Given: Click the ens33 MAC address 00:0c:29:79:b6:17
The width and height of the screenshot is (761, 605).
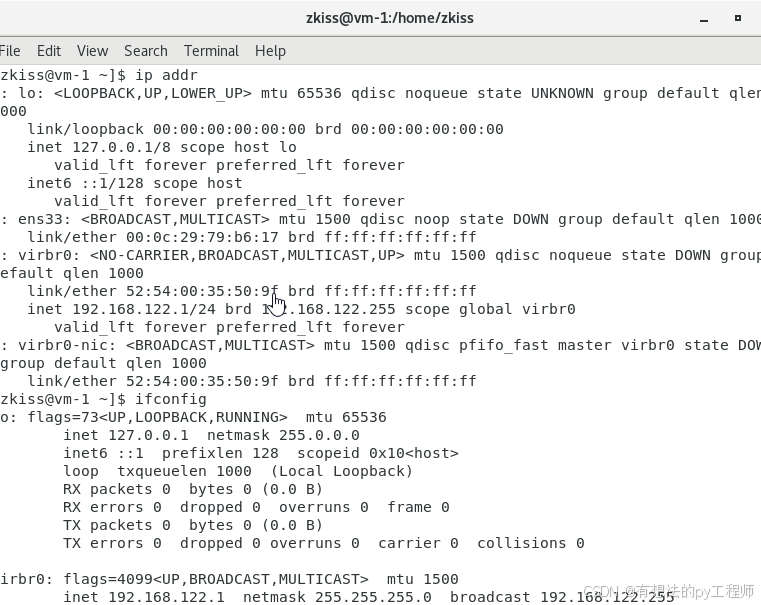Looking at the screenshot, I should pyautogui.click(x=202, y=237).
